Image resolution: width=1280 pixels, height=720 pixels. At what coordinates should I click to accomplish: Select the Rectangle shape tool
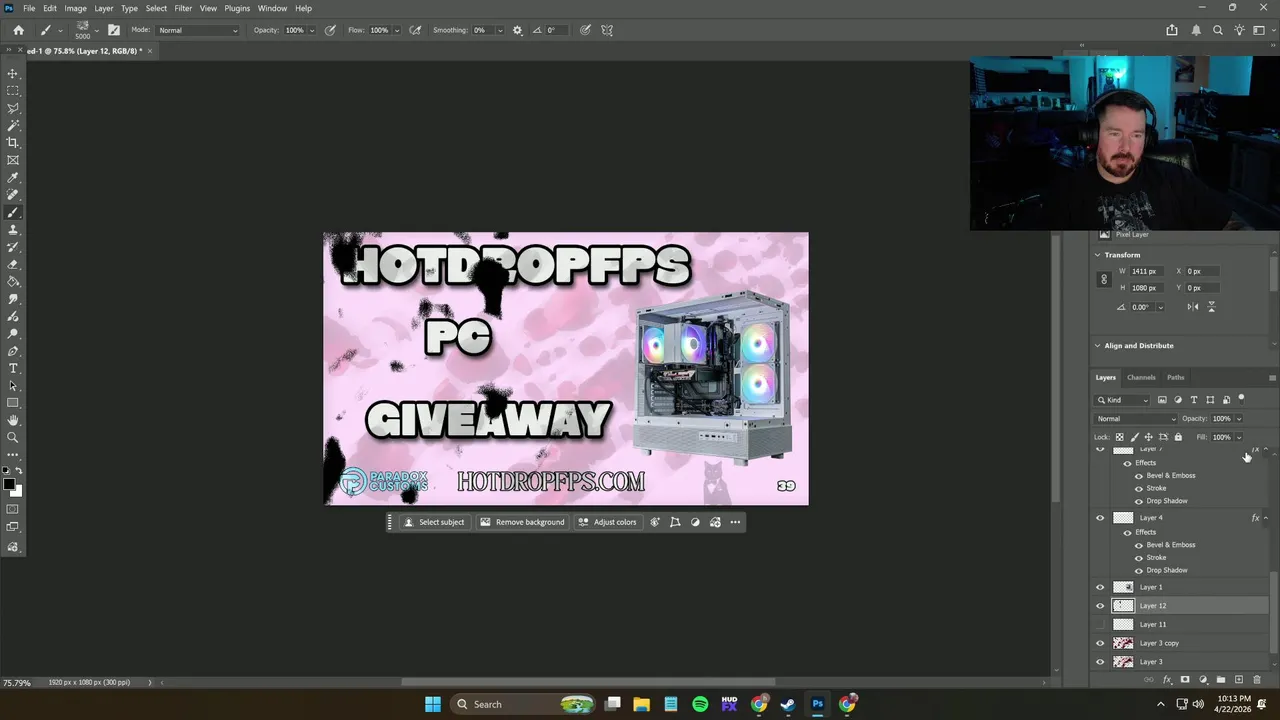(13, 403)
